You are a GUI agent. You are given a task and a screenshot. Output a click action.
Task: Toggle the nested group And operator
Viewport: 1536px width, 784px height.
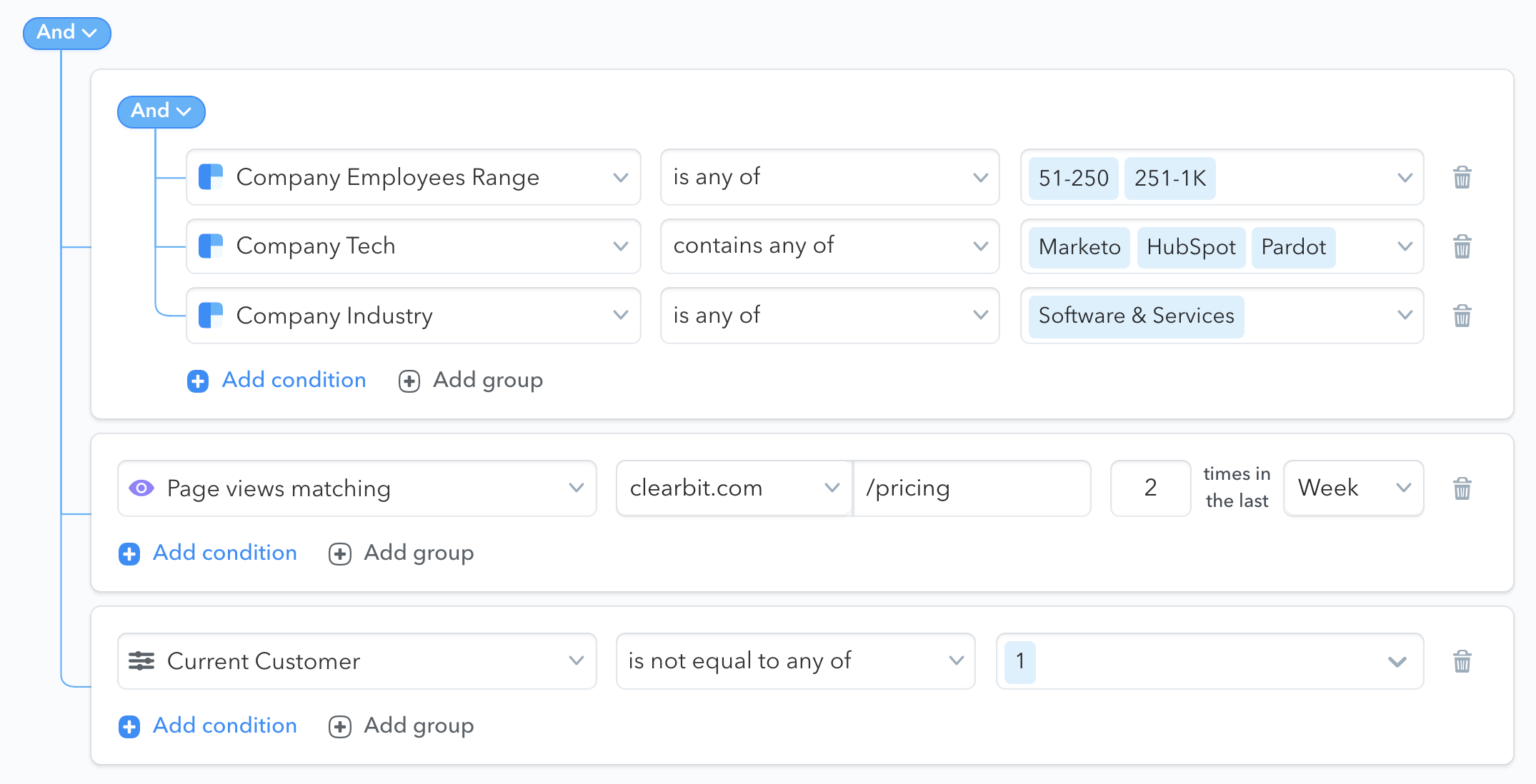[161, 111]
